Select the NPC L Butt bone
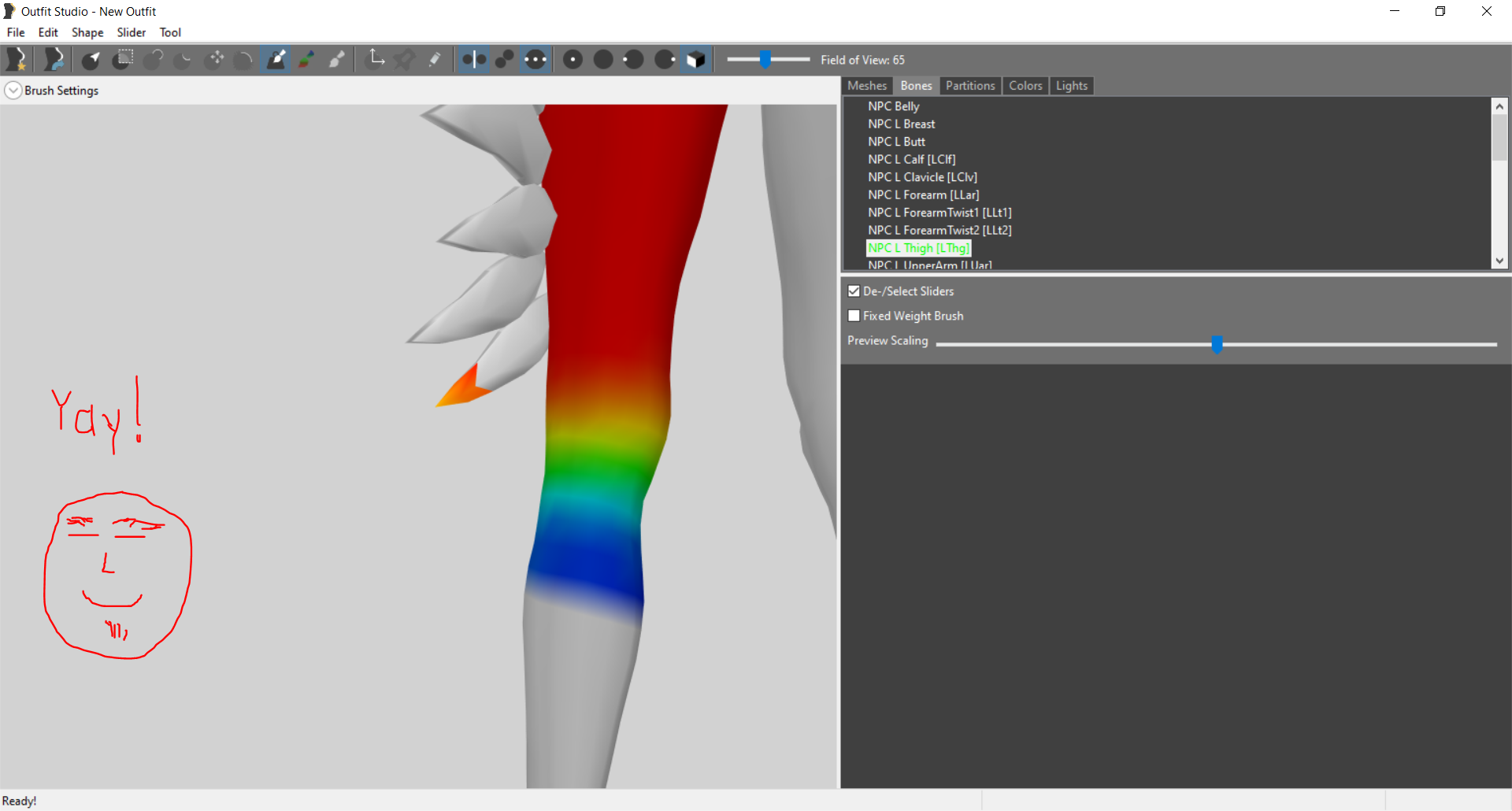The height and width of the screenshot is (811, 1512). (897, 142)
